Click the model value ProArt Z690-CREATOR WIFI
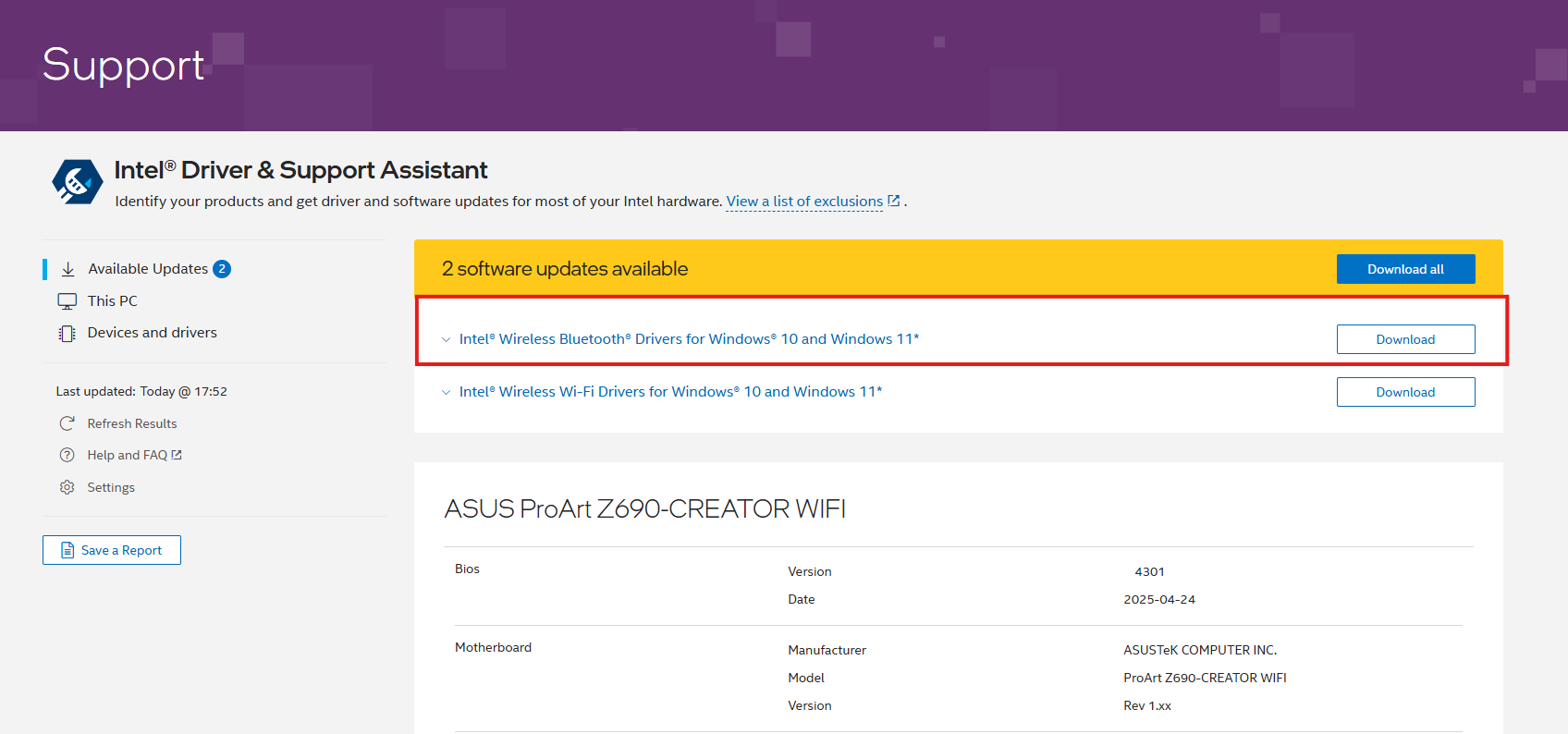The height and width of the screenshot is (734, 1568). coord(1205,679)
